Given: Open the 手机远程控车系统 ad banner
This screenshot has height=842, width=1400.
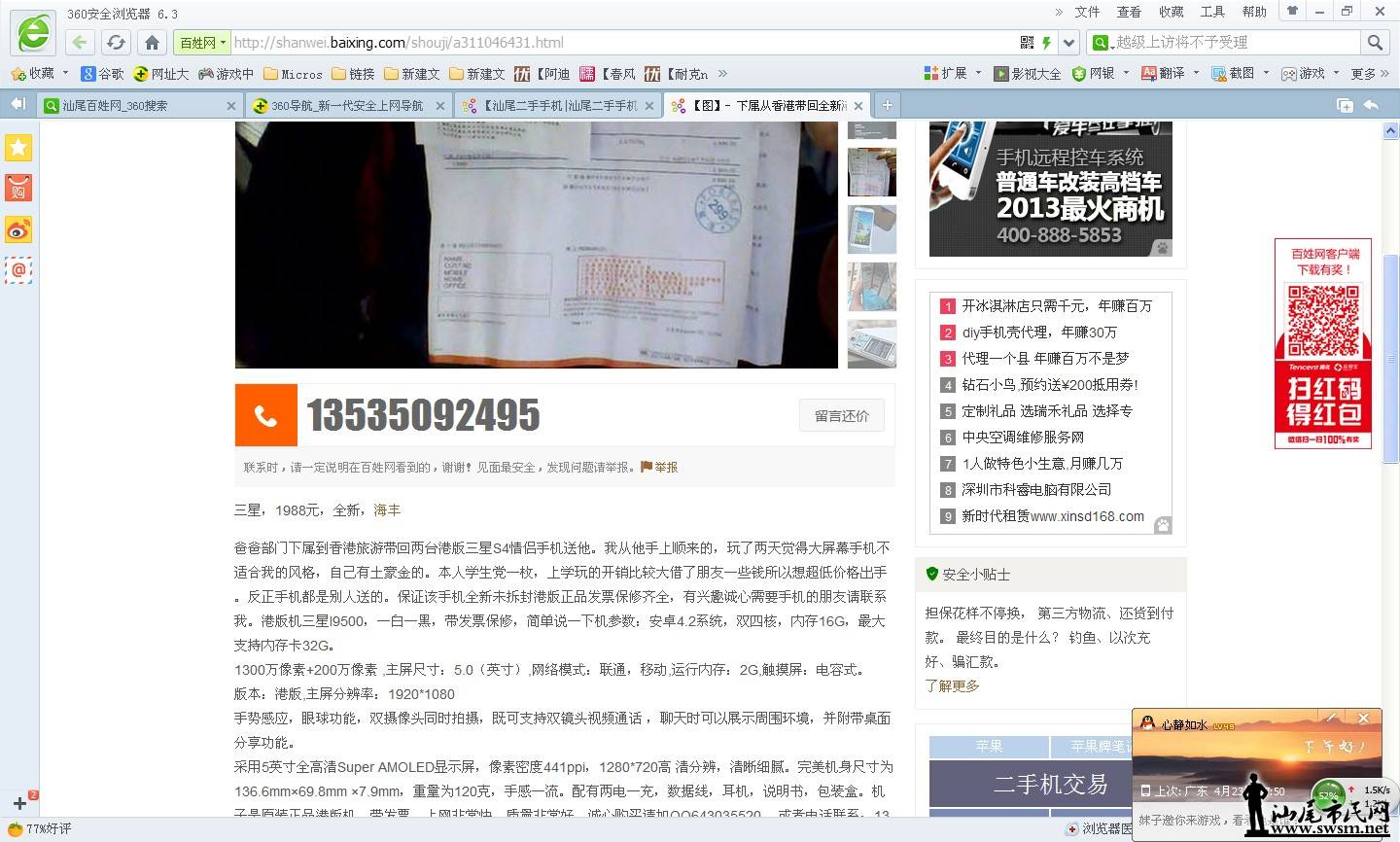Looking at the screenshot, I should (1051, 189).
